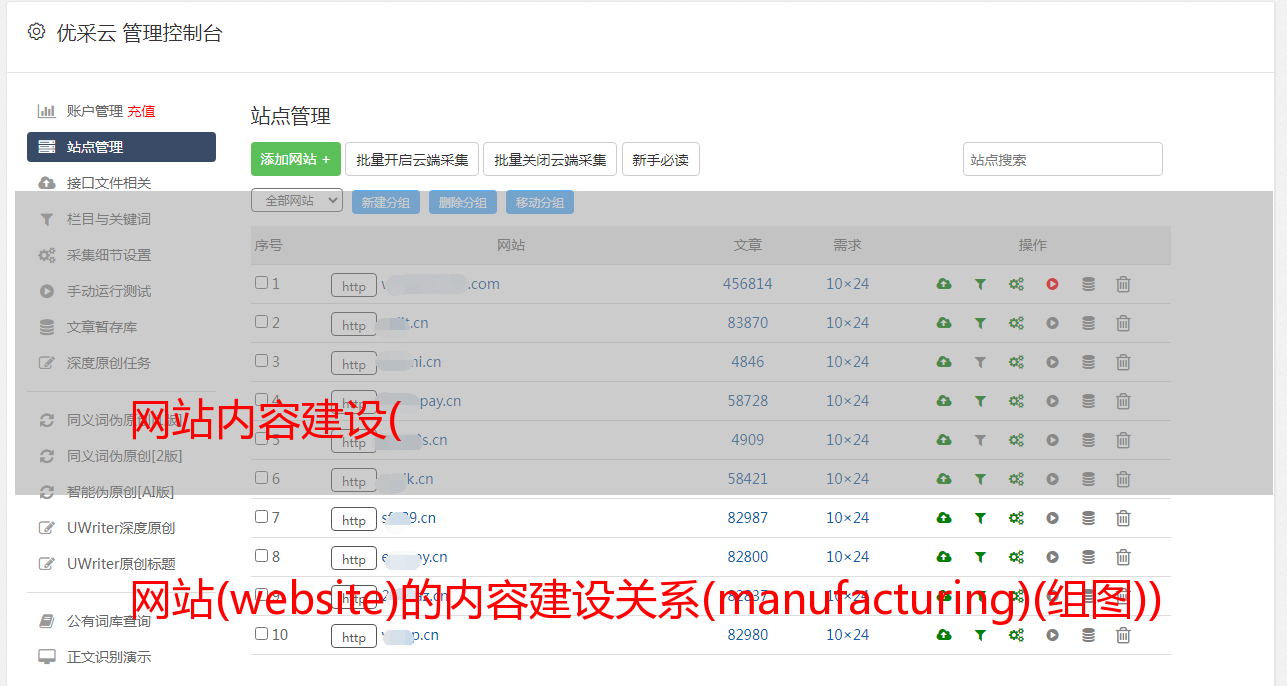Open the database icon in row 1
The image size is (1287, 686).
point(1088,284)
